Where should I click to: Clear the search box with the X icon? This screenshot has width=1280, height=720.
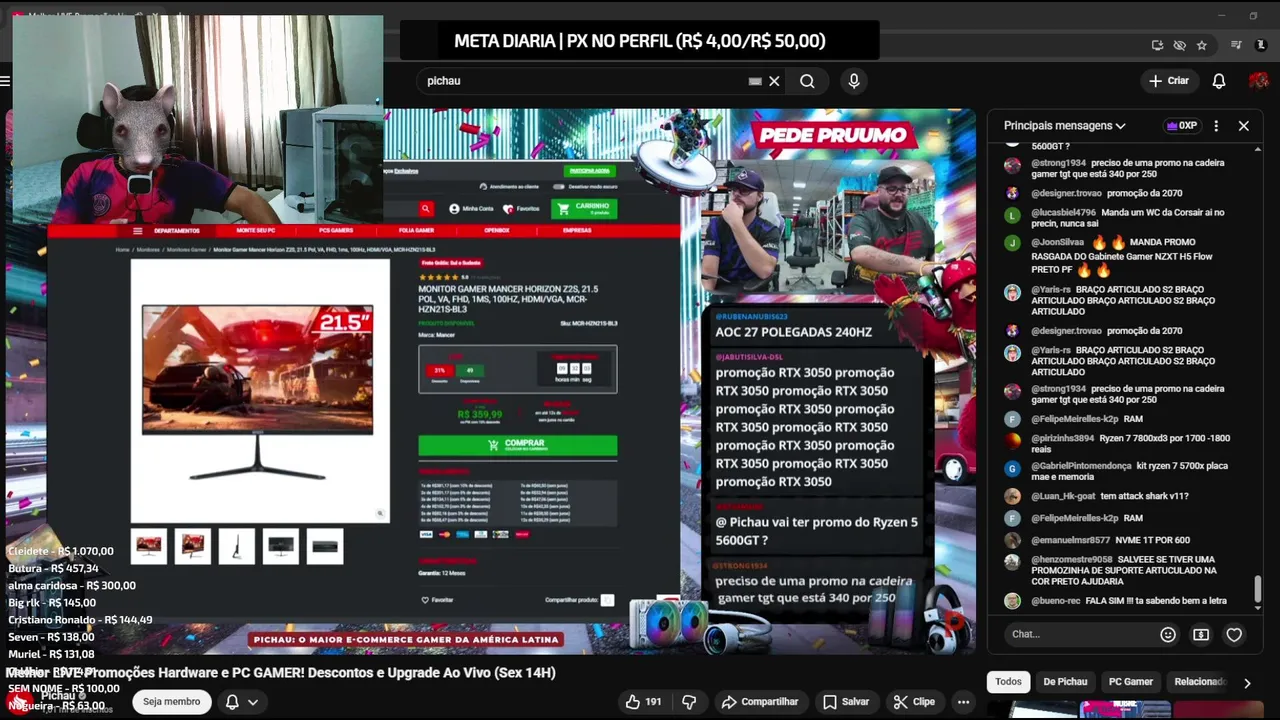point(774,81)
